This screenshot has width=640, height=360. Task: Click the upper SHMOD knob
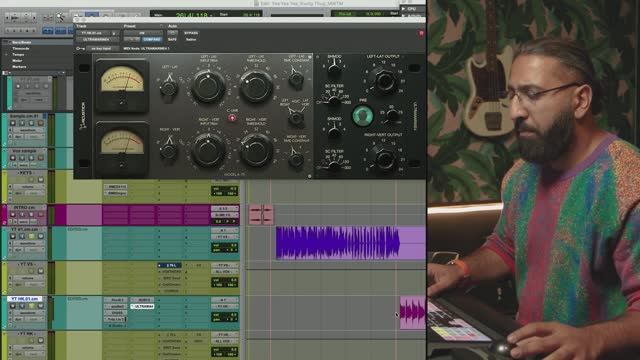(334, 68)
